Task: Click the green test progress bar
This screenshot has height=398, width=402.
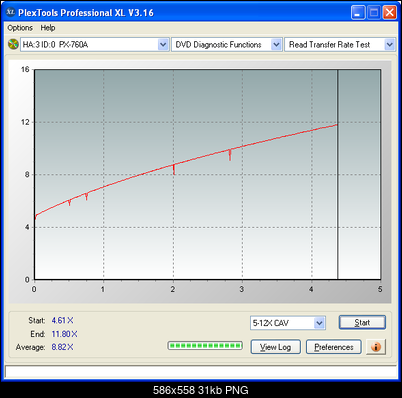Action: [x=205, y=346]
